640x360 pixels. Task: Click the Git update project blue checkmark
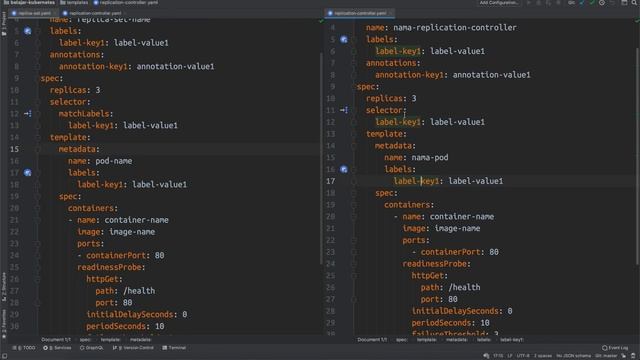pos(582,2)
